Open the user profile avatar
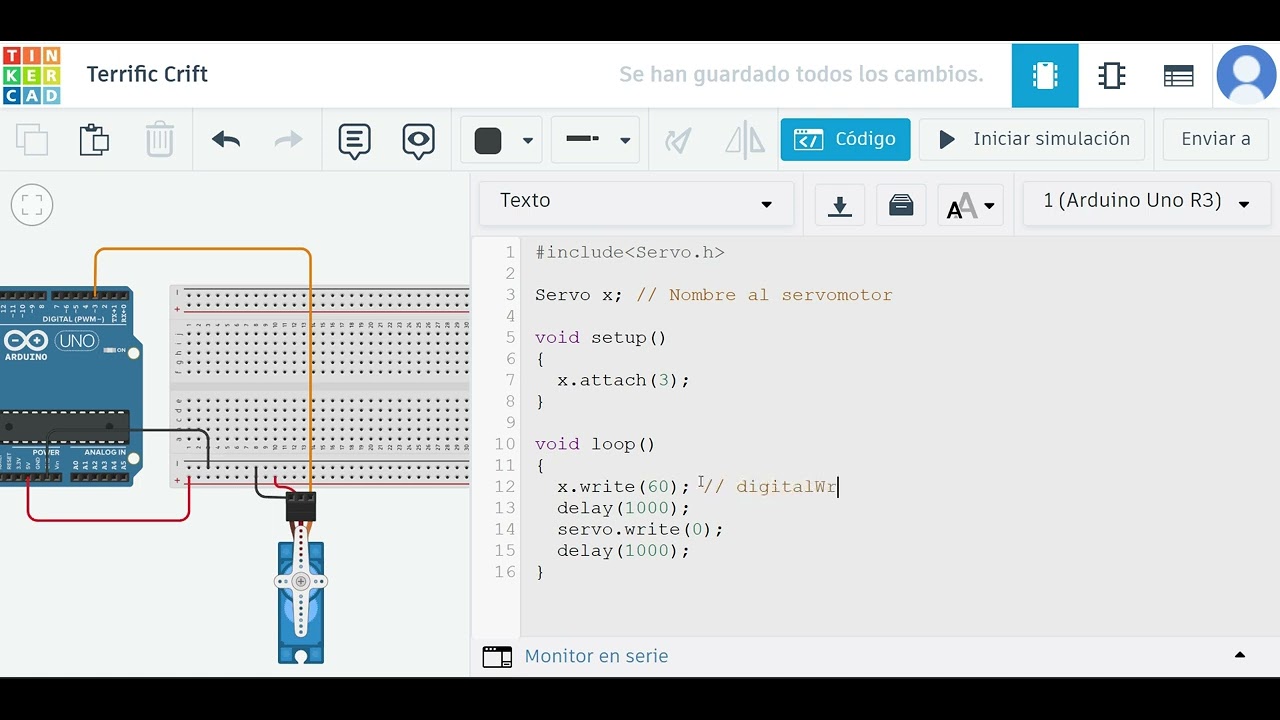 [x=1246, y=75]
